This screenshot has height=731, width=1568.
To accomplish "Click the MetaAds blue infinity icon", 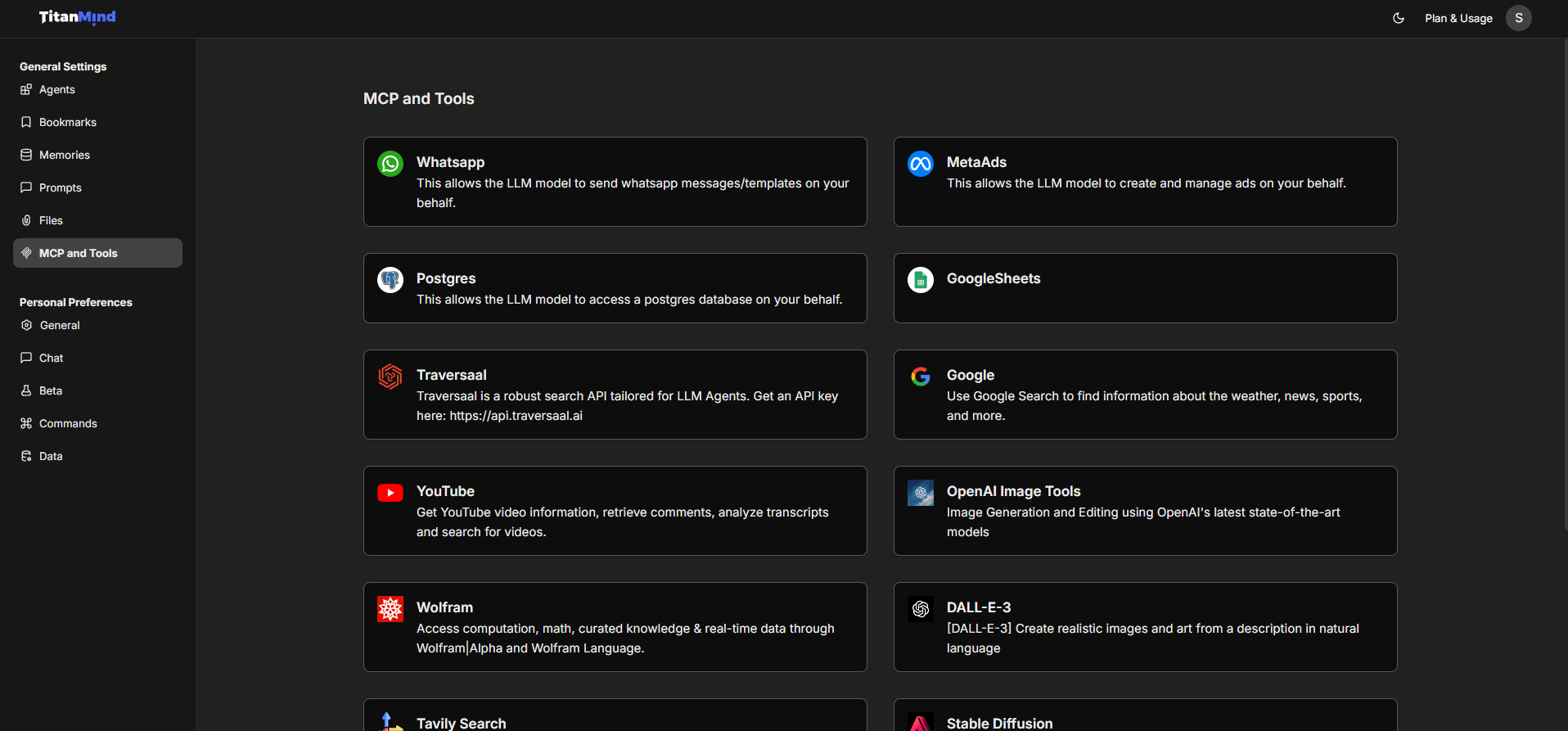I will [921, 164].
